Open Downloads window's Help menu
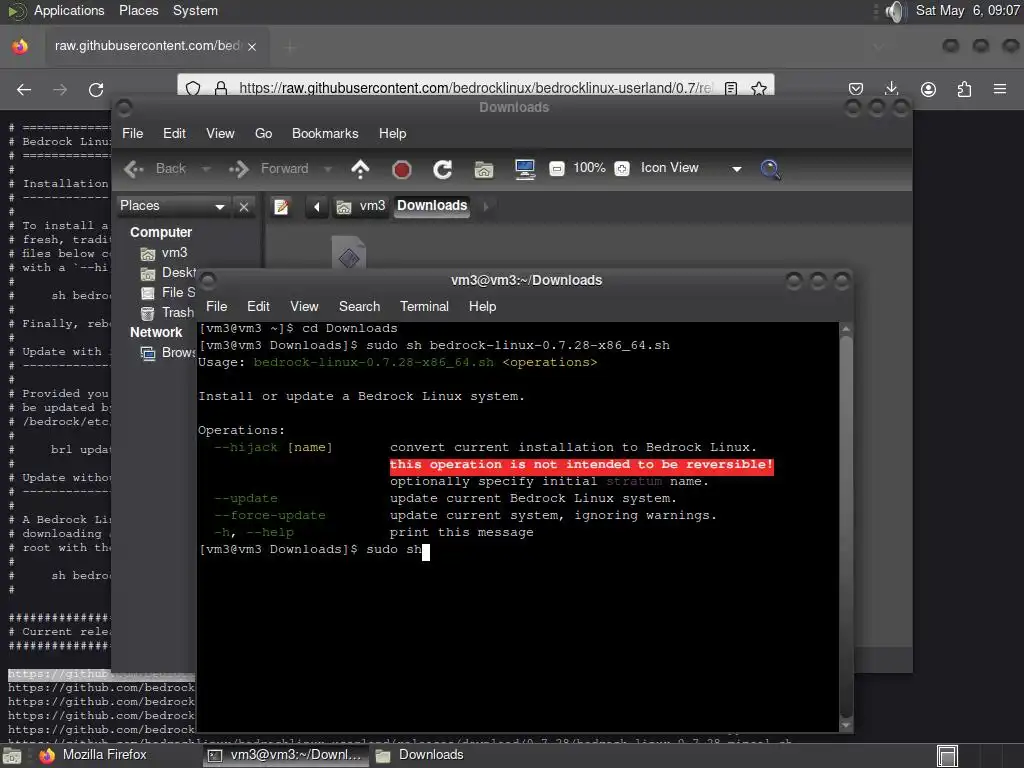The image size is (1024, 768). [392, 133]
